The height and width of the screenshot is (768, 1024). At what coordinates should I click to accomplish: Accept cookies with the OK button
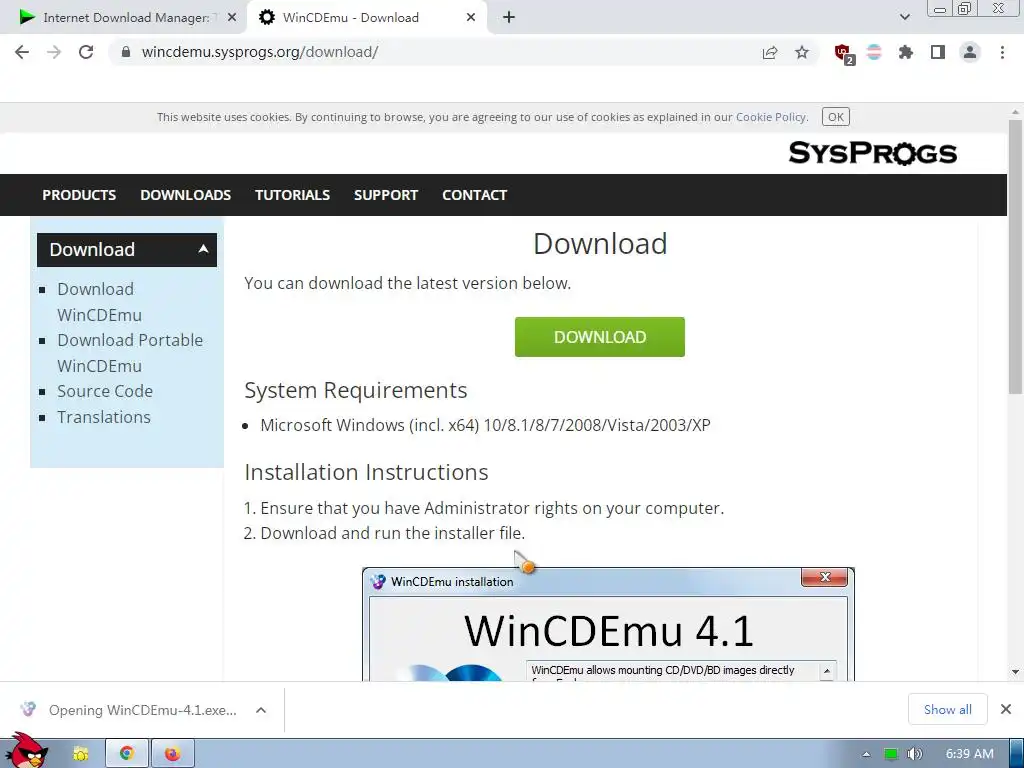pyautogui.click(x=835, y=117)
